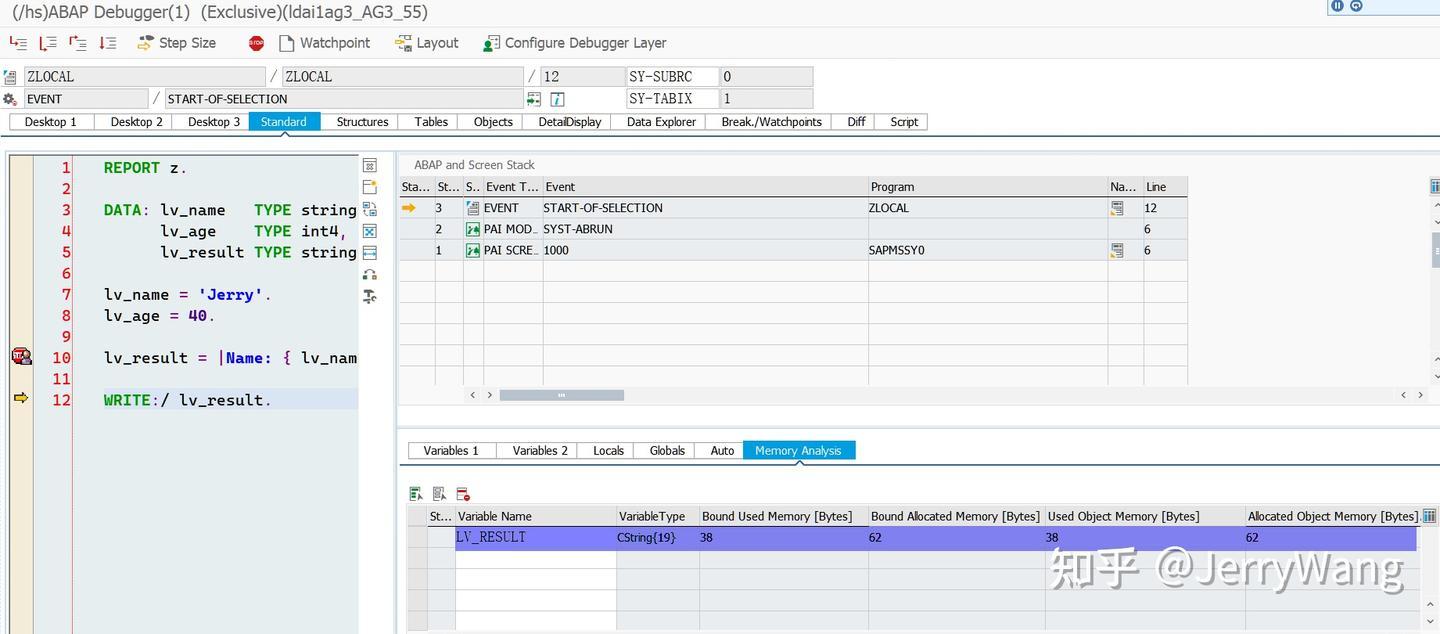Select SAPMSSY0 program cell in stack

click(x=987, y=250)
